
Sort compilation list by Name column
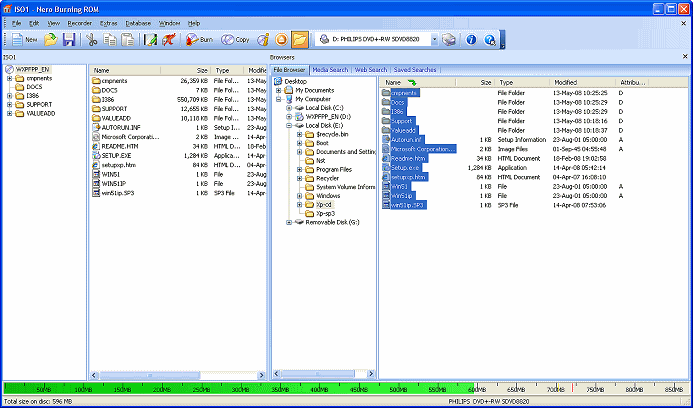coord(125,70)
